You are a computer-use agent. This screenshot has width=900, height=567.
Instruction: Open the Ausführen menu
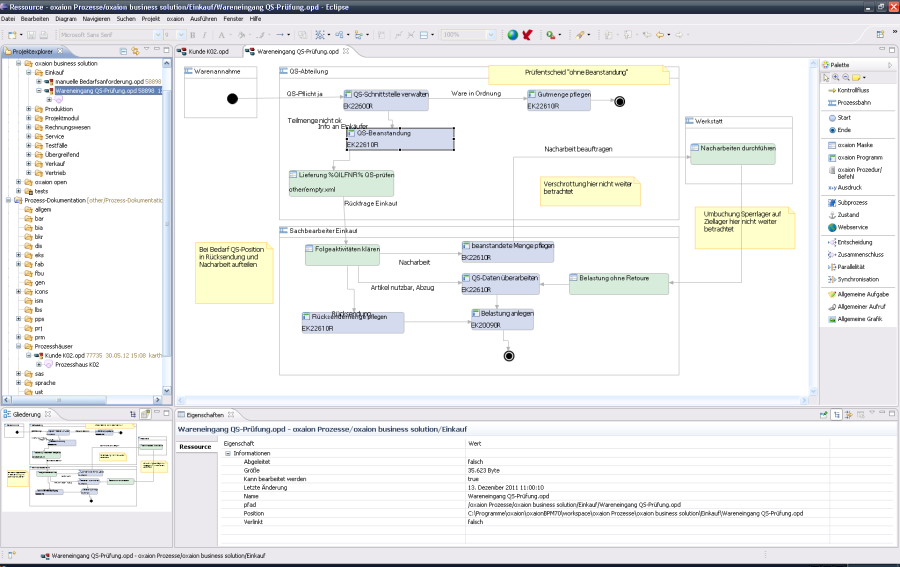point(204,19)
